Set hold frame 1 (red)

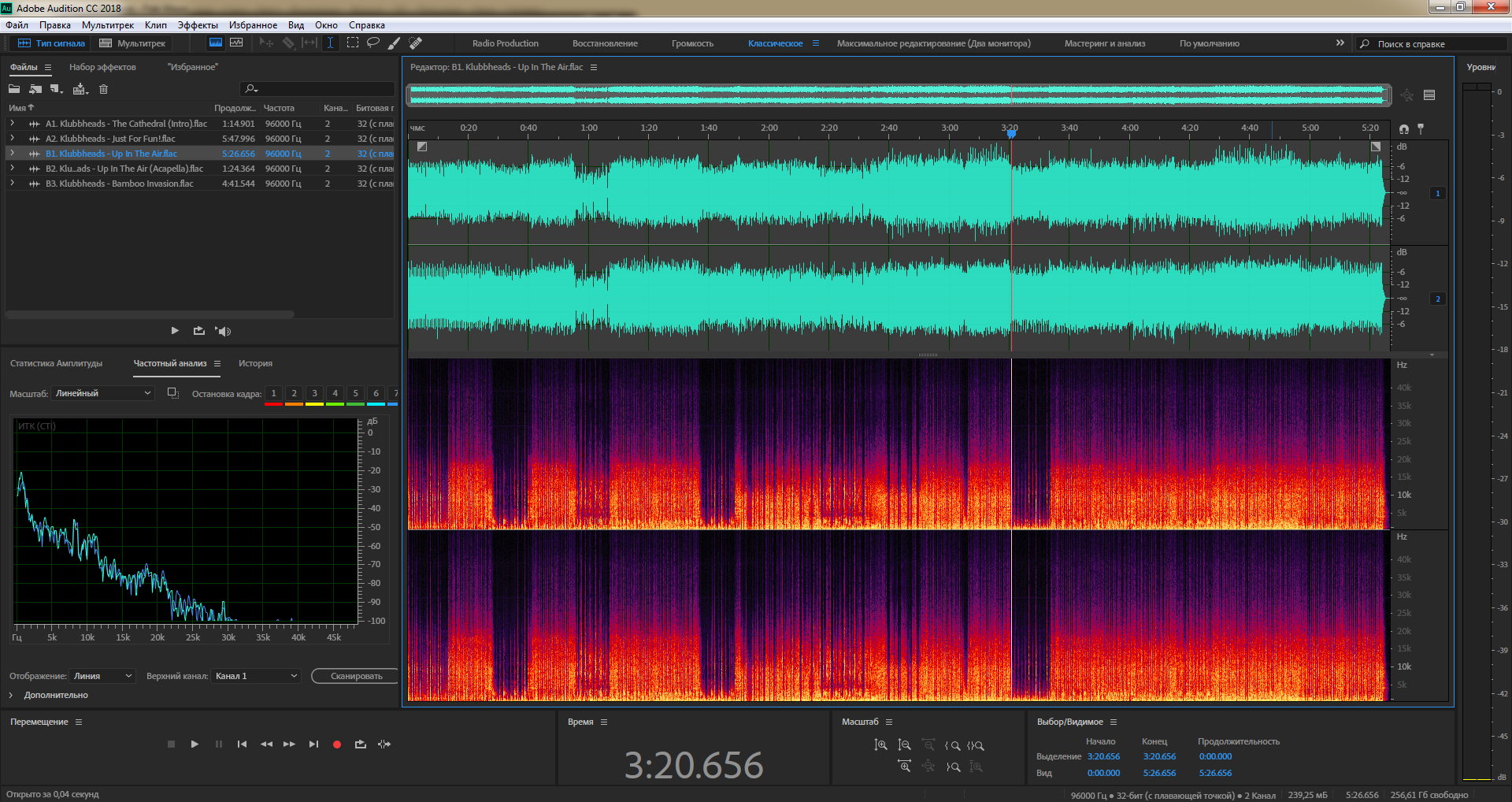point(273,394)
